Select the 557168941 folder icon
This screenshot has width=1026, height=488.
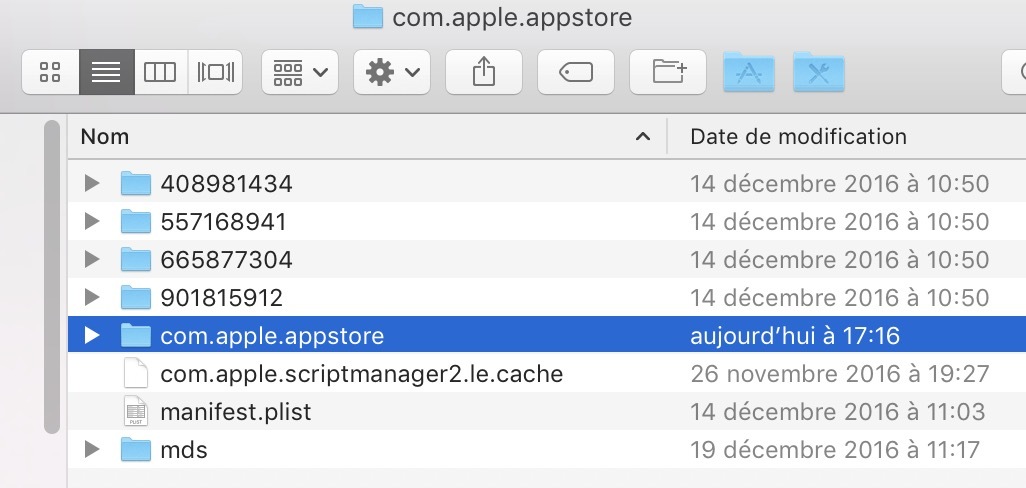click(x=136, y=222)
